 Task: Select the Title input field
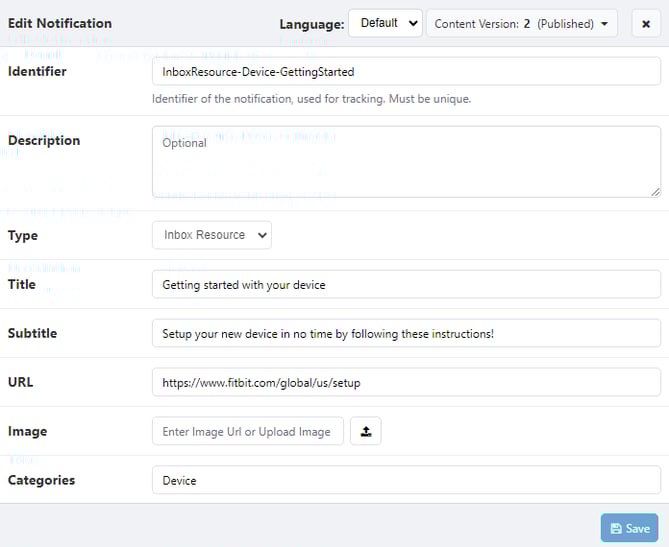click(x=405, y=284)
